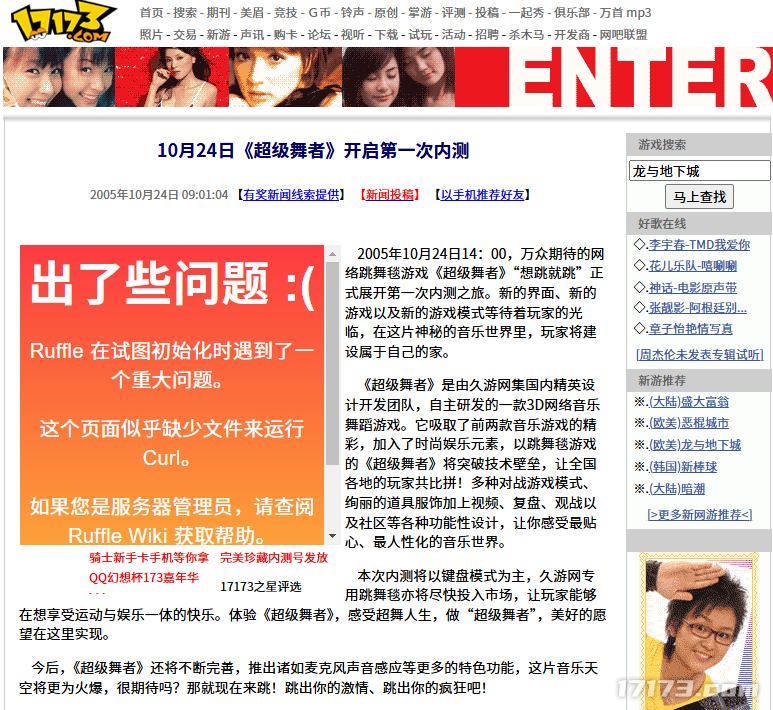Go to the 论坛 nav link
Image resolution: width=773 pixels, height=710 pixels.
point(318,34)
